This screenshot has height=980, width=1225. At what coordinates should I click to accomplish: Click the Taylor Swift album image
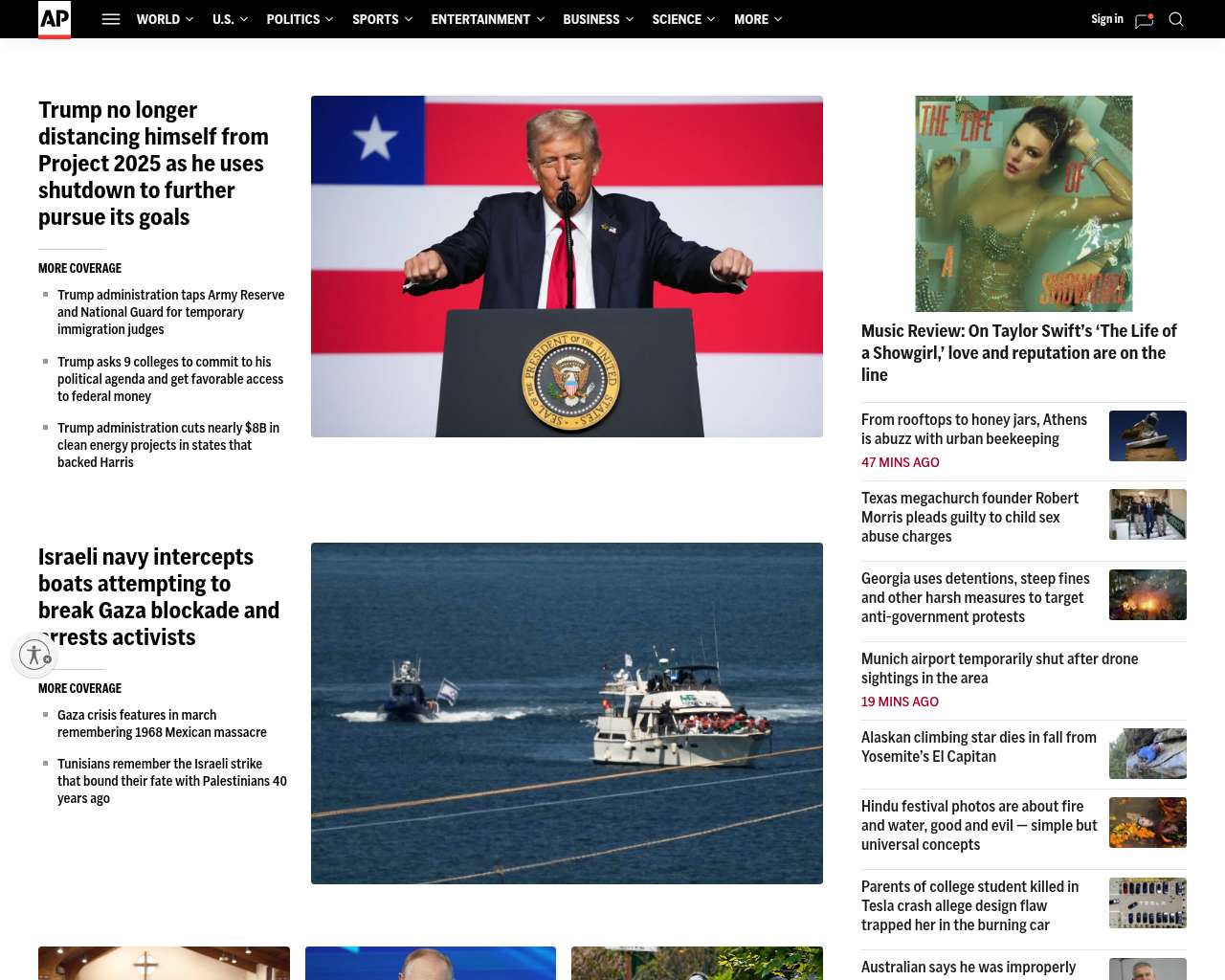pos(1024,204)
